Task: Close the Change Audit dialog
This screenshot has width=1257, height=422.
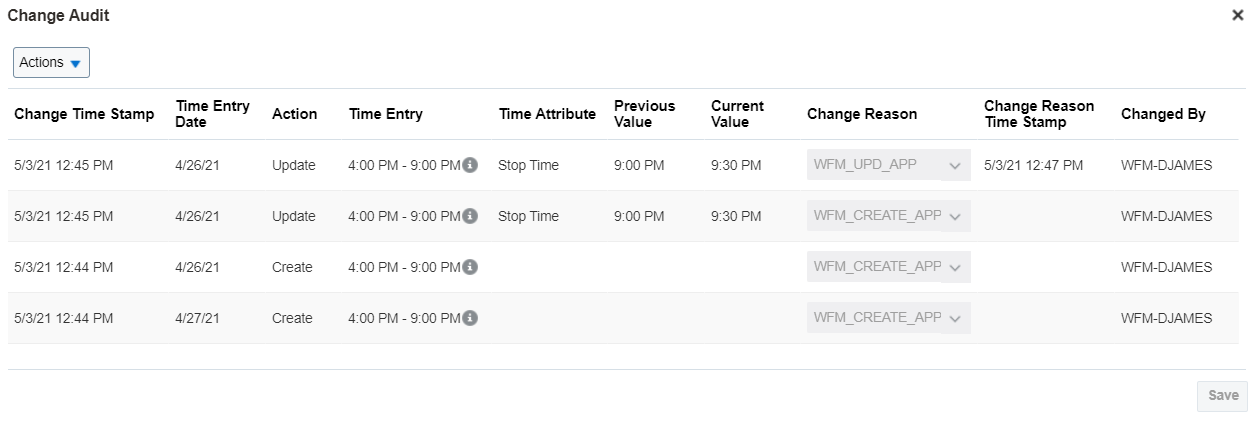Action: click(x=1238, y=16)
